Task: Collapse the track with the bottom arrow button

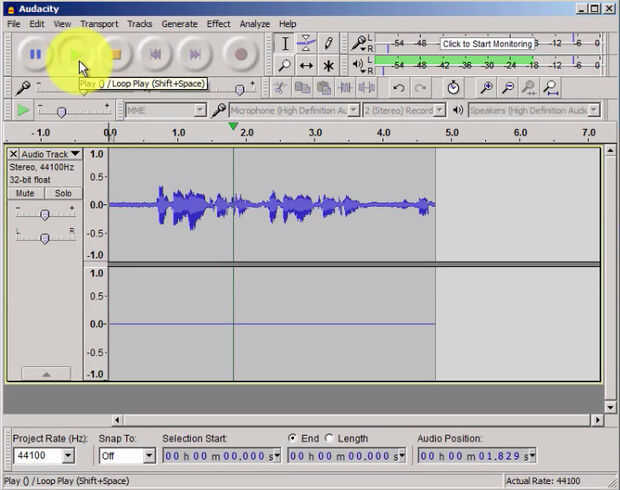Action: tap(46, 374)
